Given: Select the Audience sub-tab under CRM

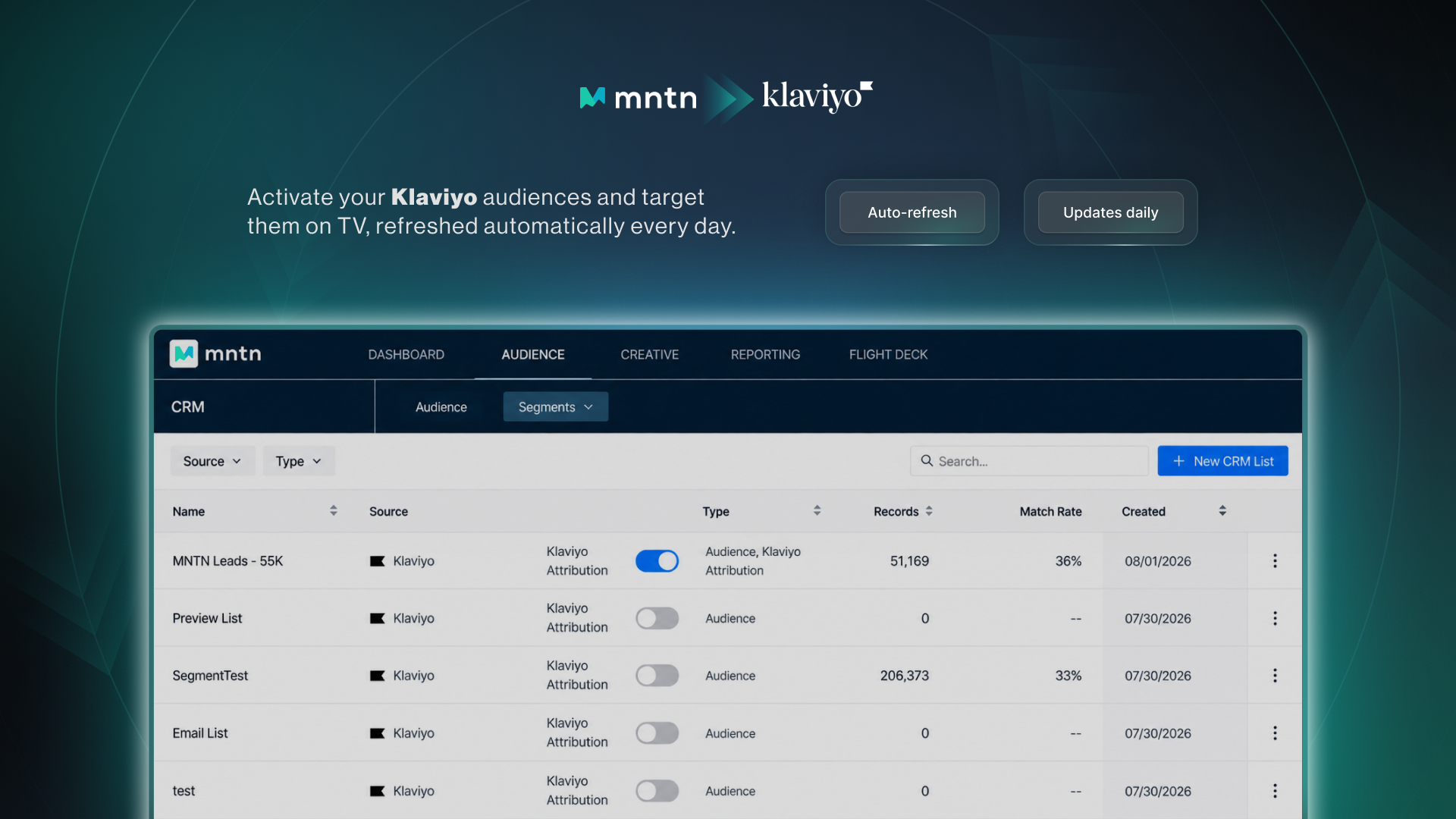Looking at the screenshot, I should tap(441, 407).
